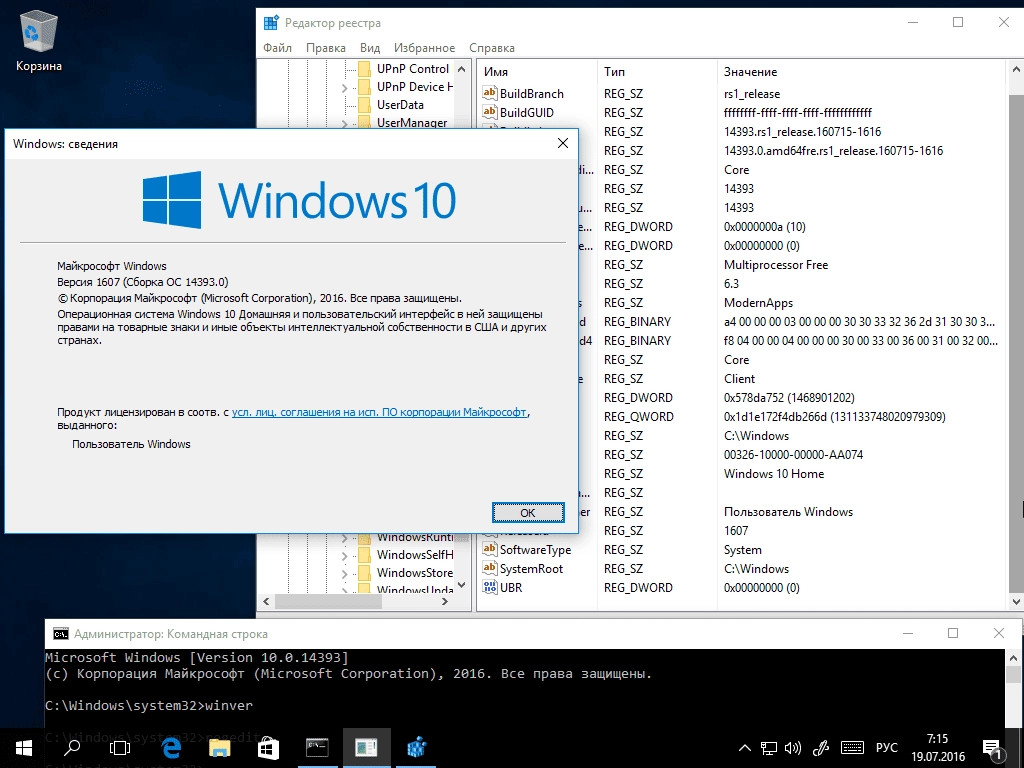The height and width of the screenshot is (768, 1024).
Task: Open the pen workspace tray icon
Action: 820,748
